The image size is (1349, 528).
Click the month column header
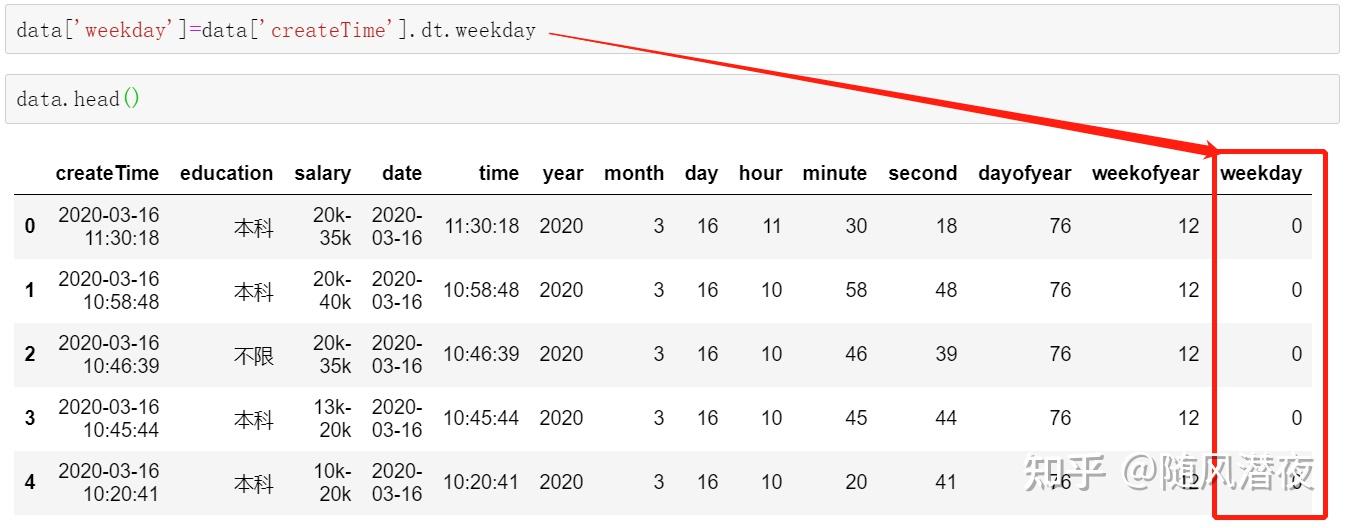(x=633, y=173)
